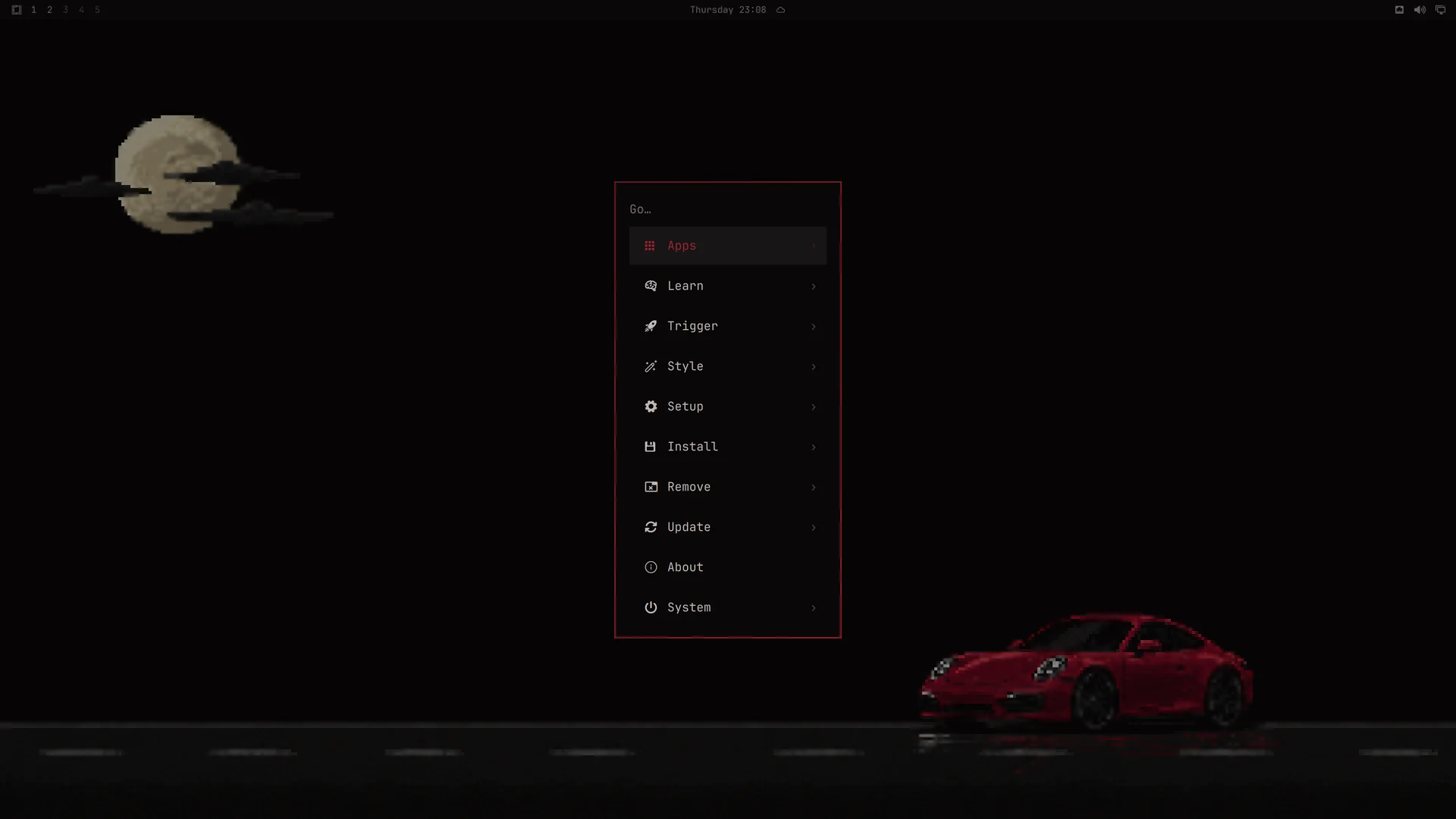Expand the Install submenu arrow
Viewport: 1456px width, 819px height.
(x=814, y=447)
